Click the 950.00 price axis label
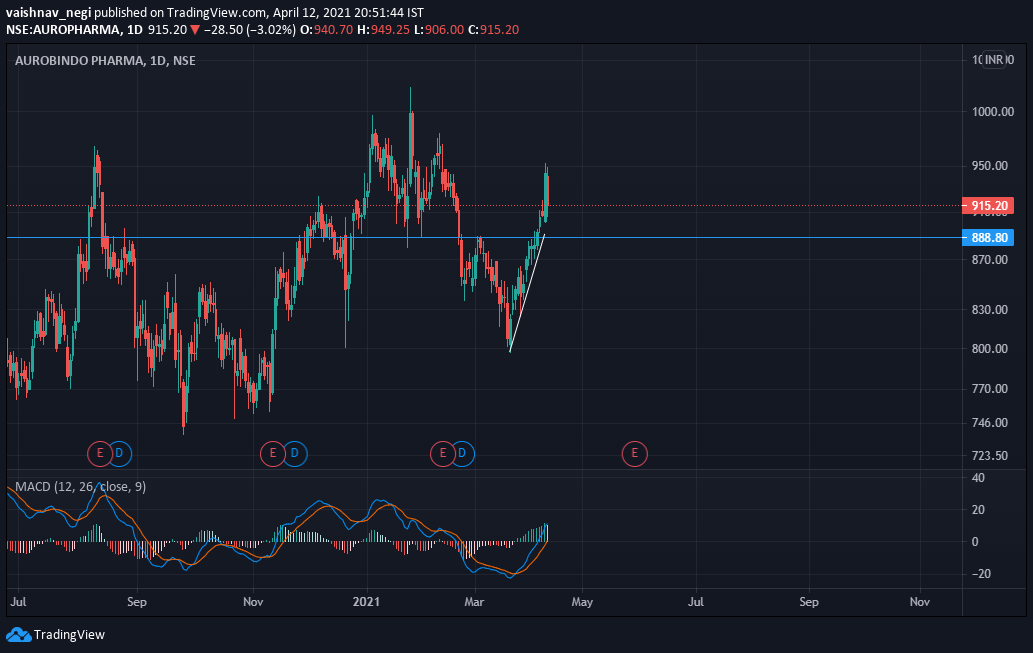Viewport: 1033px width, 653px height. tap(990, 165)
